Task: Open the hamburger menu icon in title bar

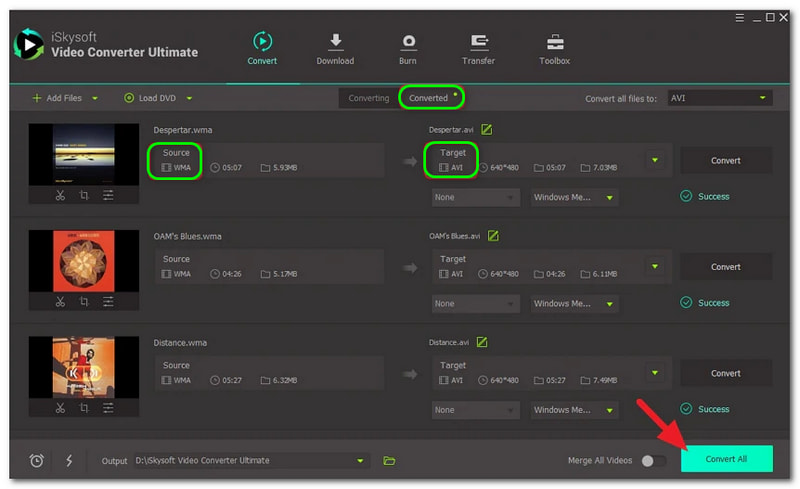Action: pos(739,18)
